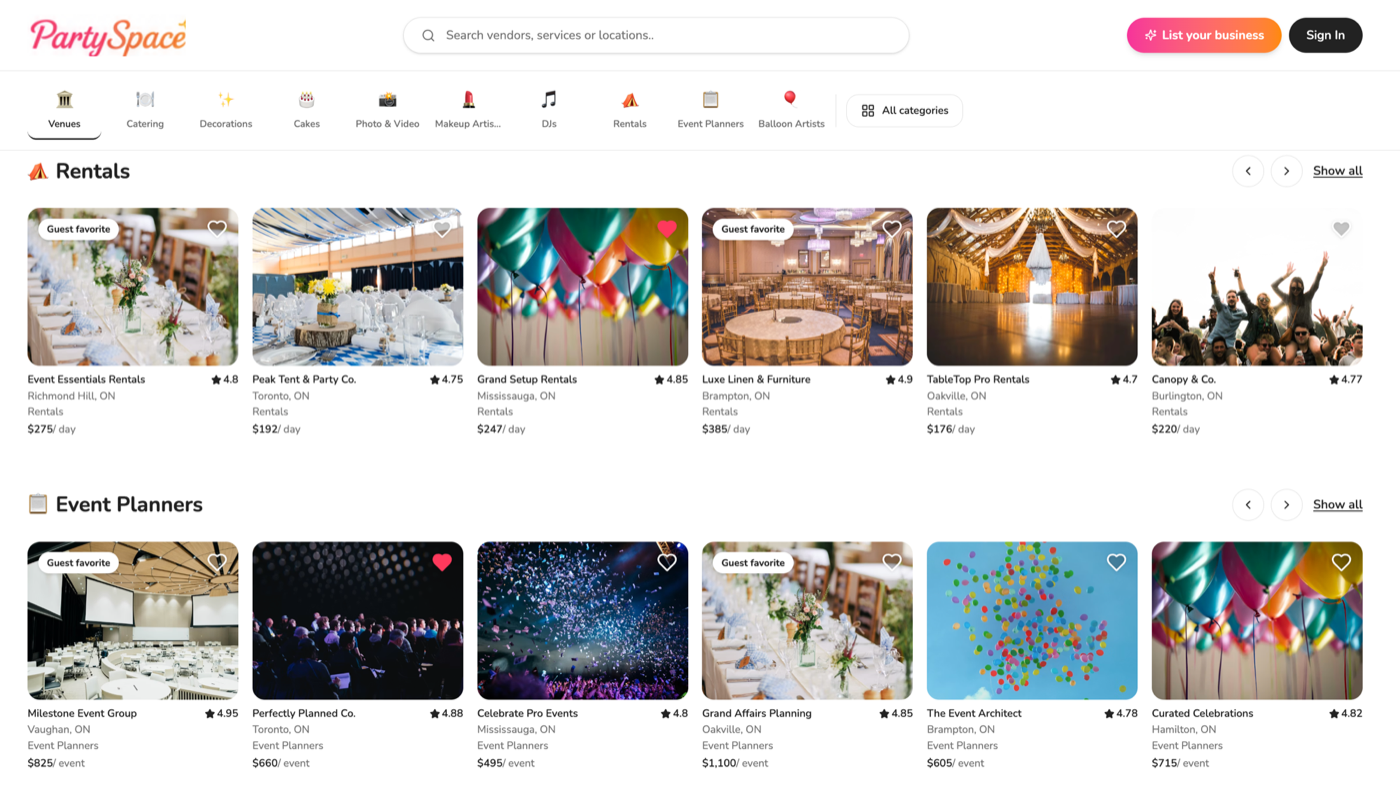The width and height of the screenshot is (1400, 799).
Task: Unfavorite Grand Setup Rentals heart
Action: [667, 229]
